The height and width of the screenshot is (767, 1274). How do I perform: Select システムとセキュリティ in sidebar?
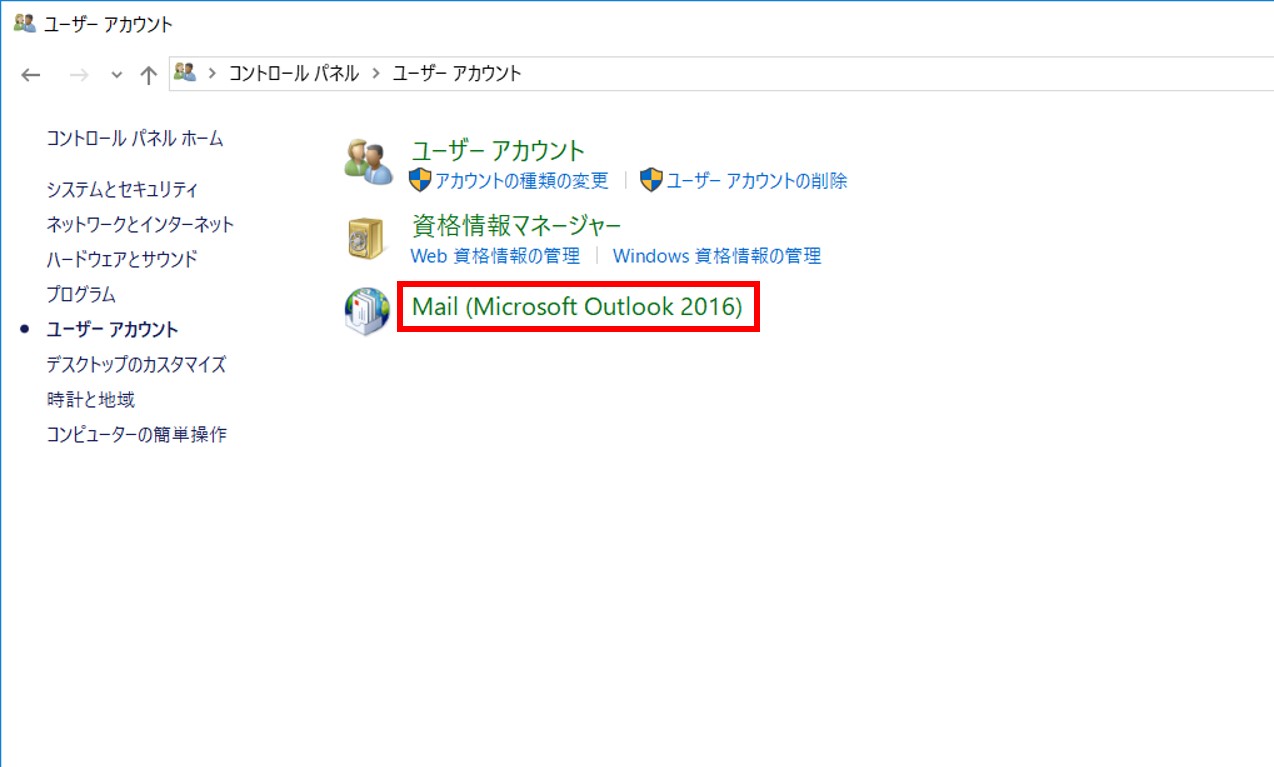(122, 190)
